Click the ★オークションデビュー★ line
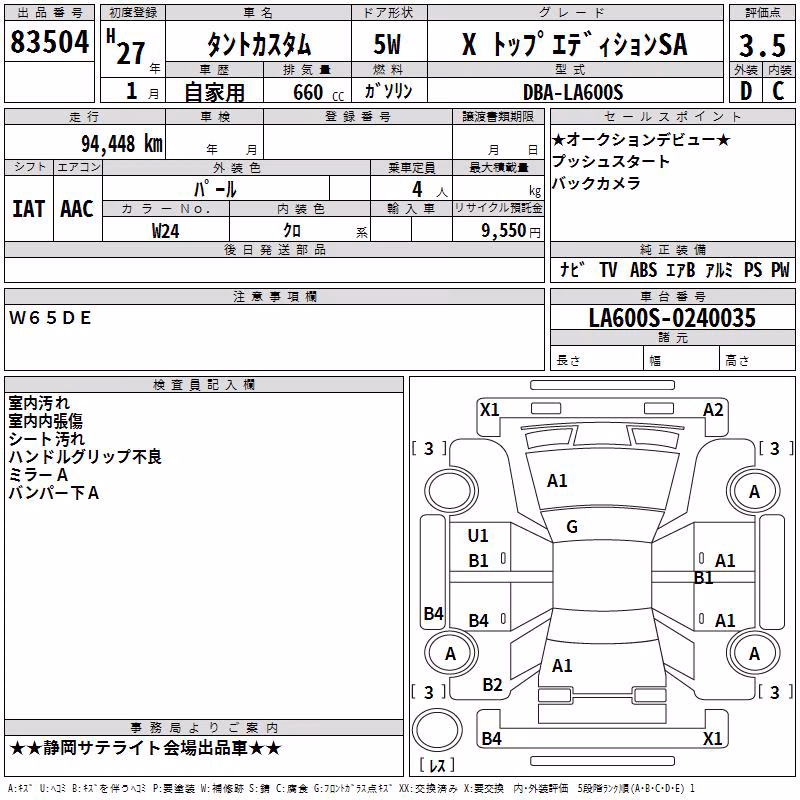800x800 pixels. click(x=641, y=139)
